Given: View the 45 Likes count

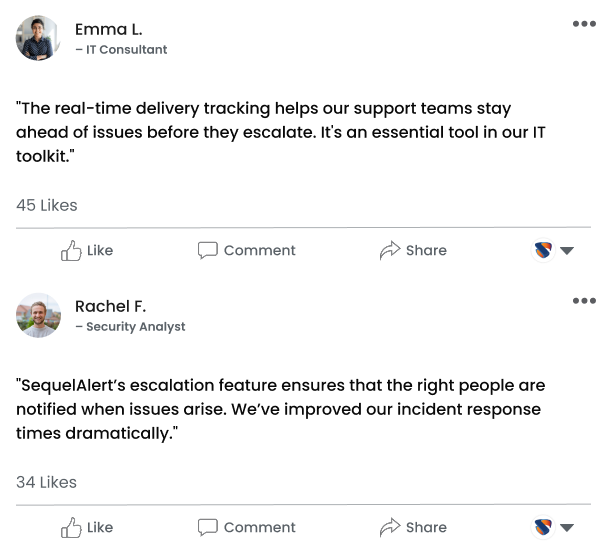Looking at the screenshot, I should click(47, 205).
